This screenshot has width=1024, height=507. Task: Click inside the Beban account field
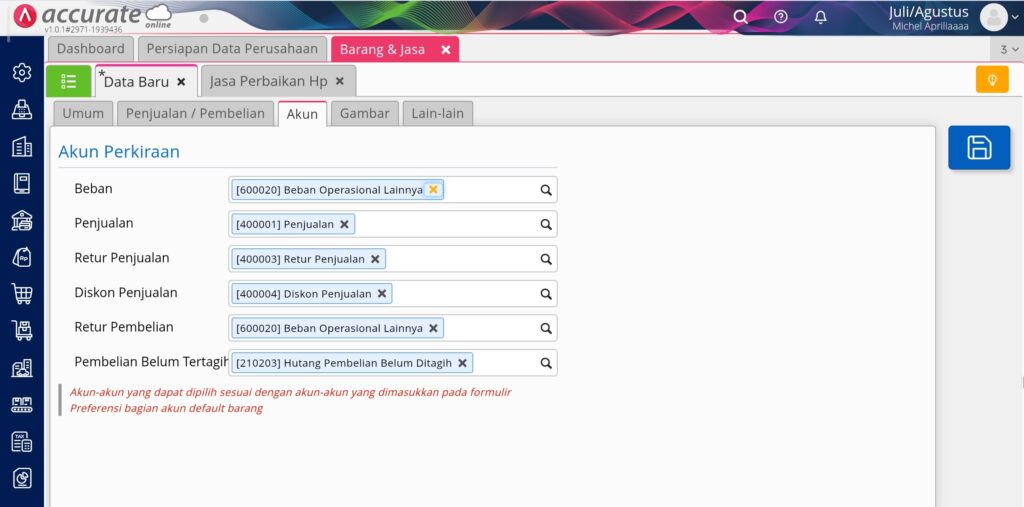[392, 189]
